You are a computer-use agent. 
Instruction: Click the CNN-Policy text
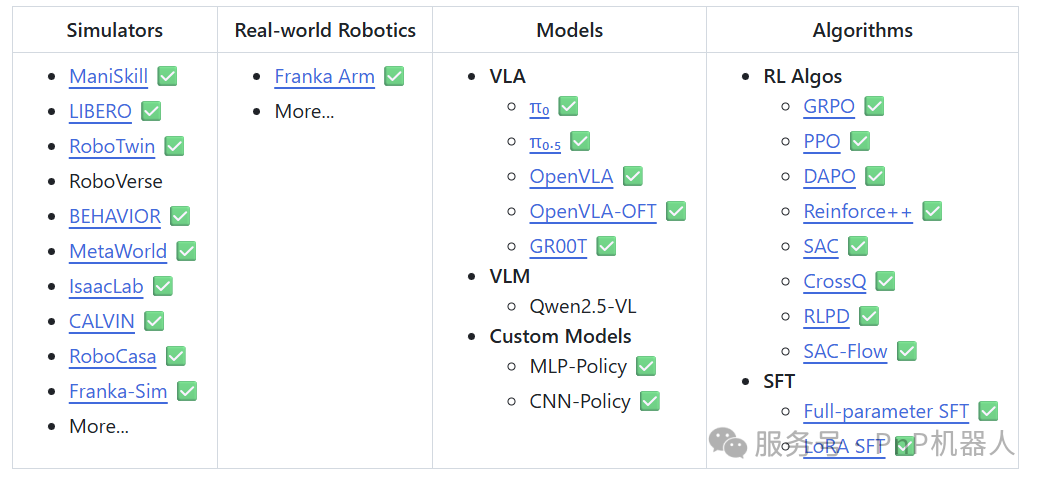point(580,401)
